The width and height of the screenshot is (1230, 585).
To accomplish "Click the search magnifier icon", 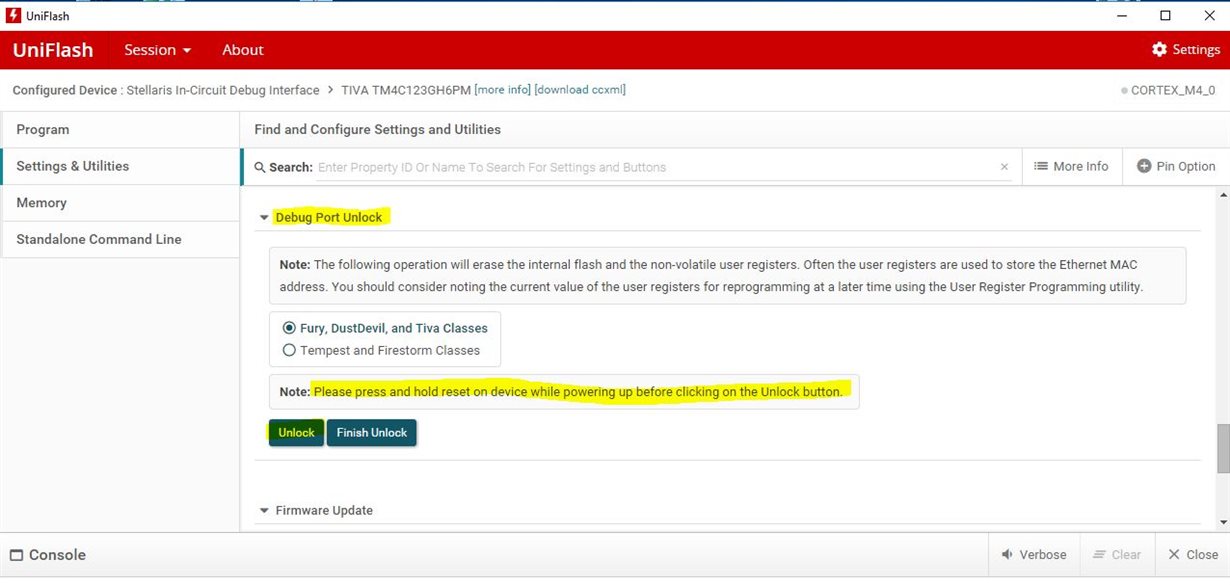I will pyautogui.click(x=260, y=167).
